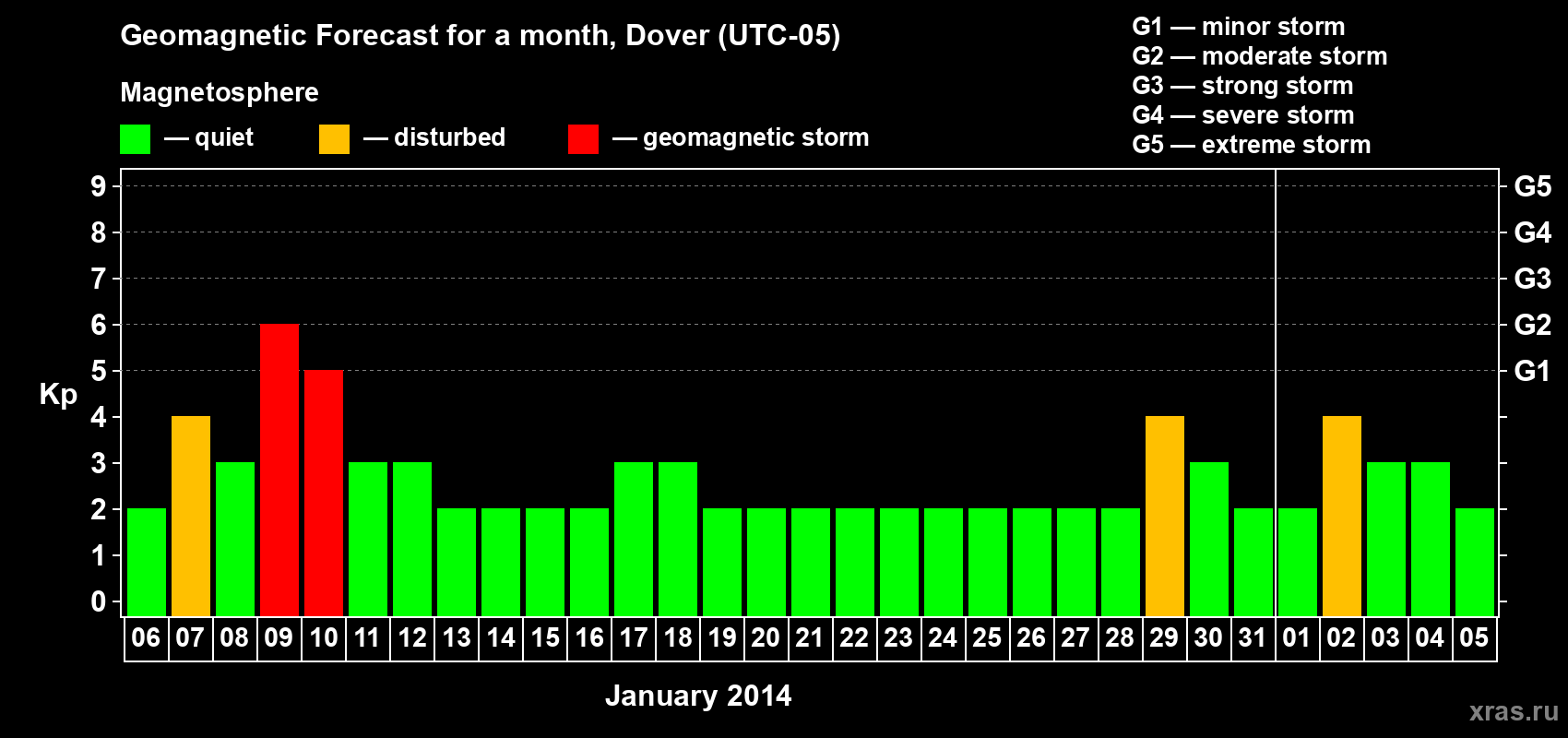
Task: Click the green bar for February 04
Action: (1431, 539)
